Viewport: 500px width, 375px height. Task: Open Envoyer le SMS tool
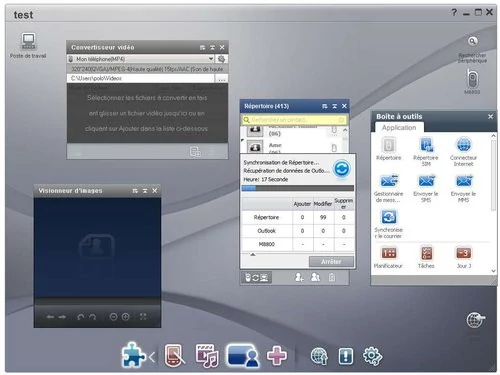426,188
